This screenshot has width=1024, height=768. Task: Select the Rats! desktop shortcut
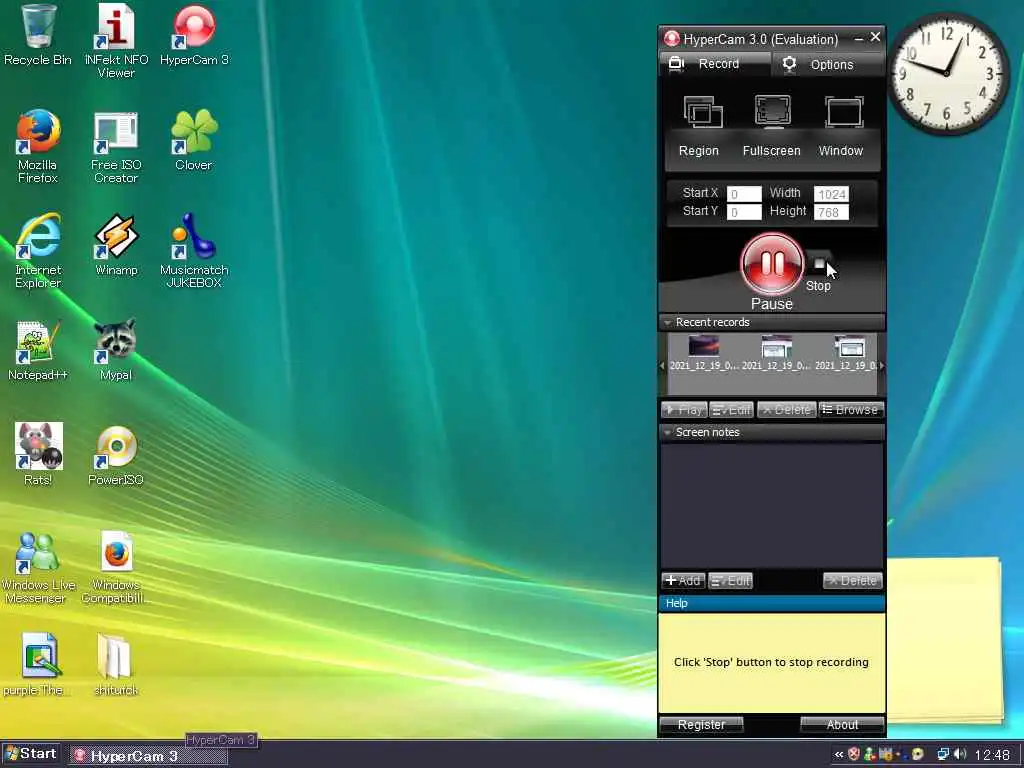(38, 455)
